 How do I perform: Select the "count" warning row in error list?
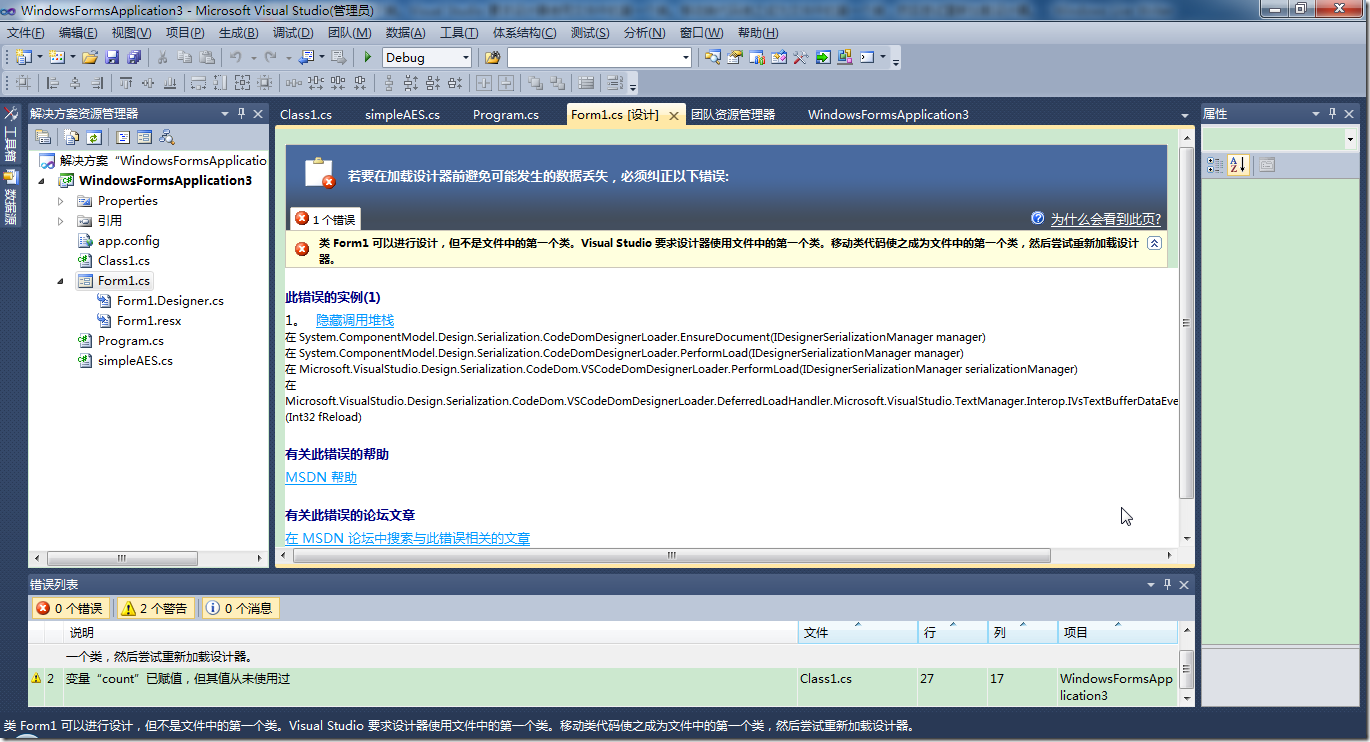tap(604, 686)
